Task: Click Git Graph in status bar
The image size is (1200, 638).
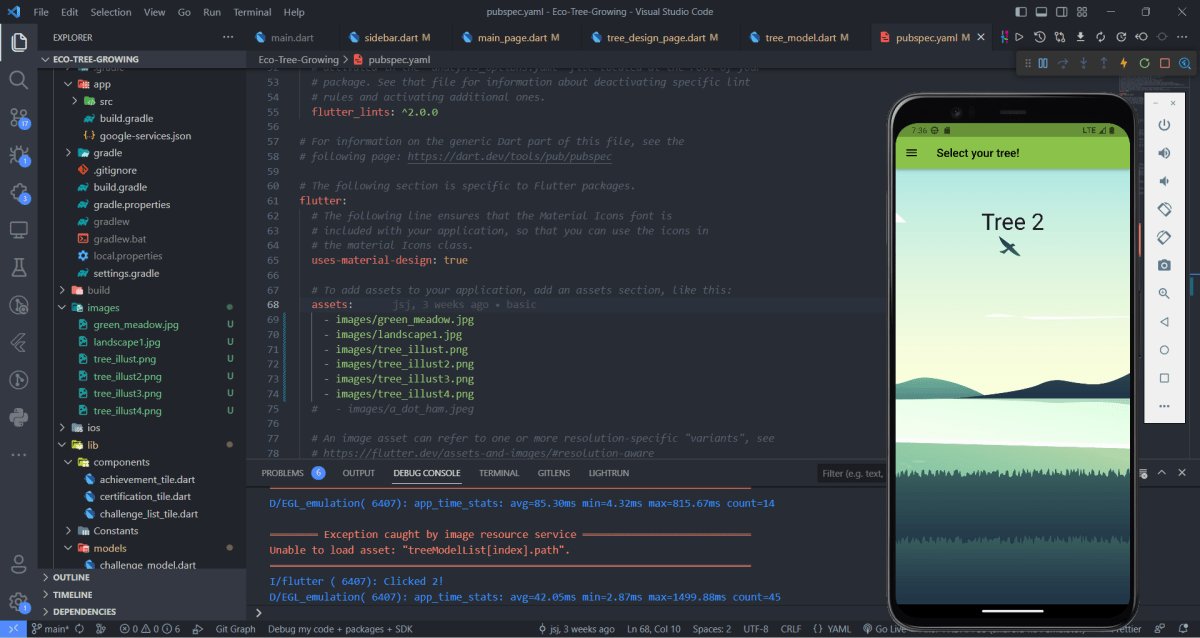Action: click(235, 629)
